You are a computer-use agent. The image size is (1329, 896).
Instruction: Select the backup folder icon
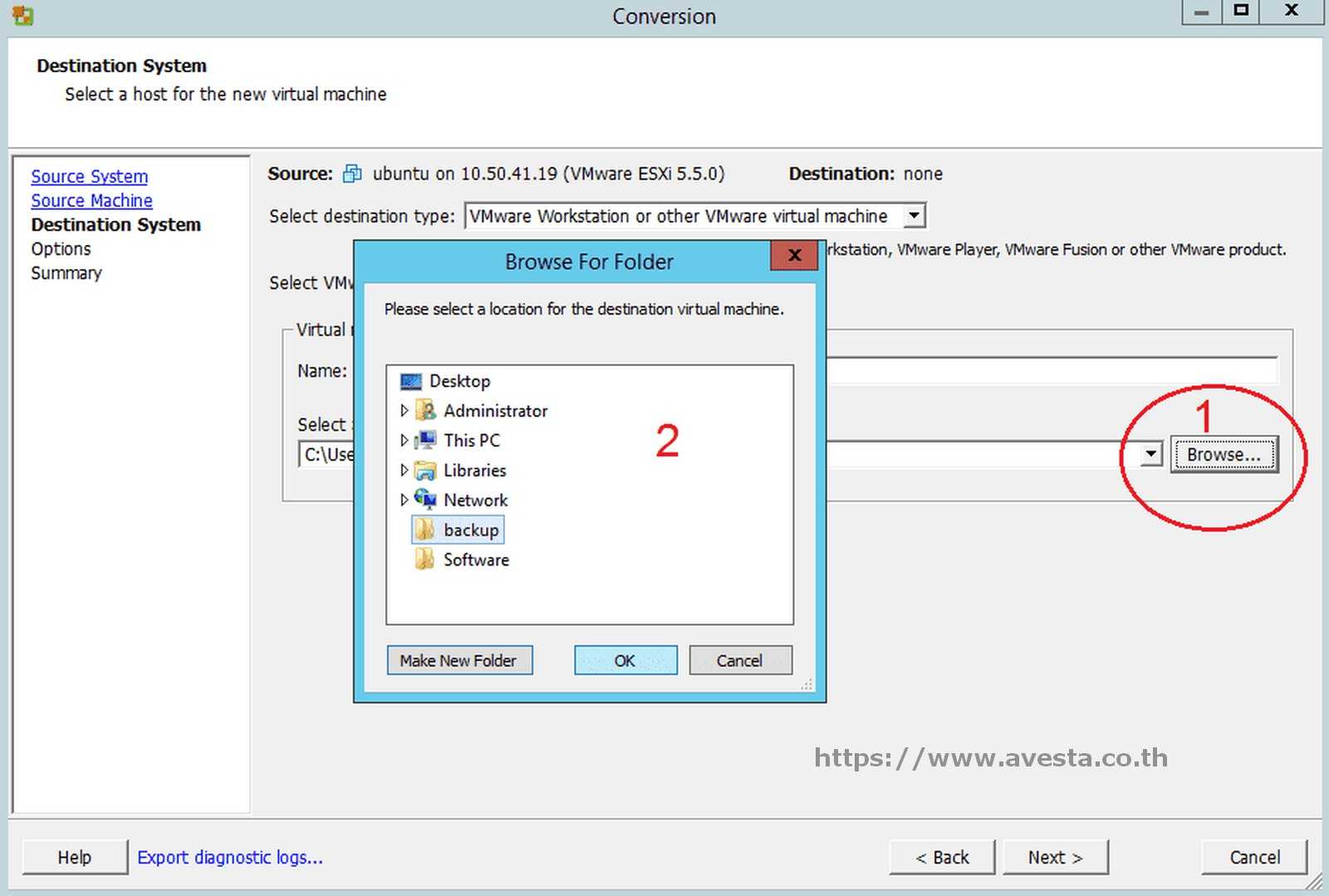point(425,529)
